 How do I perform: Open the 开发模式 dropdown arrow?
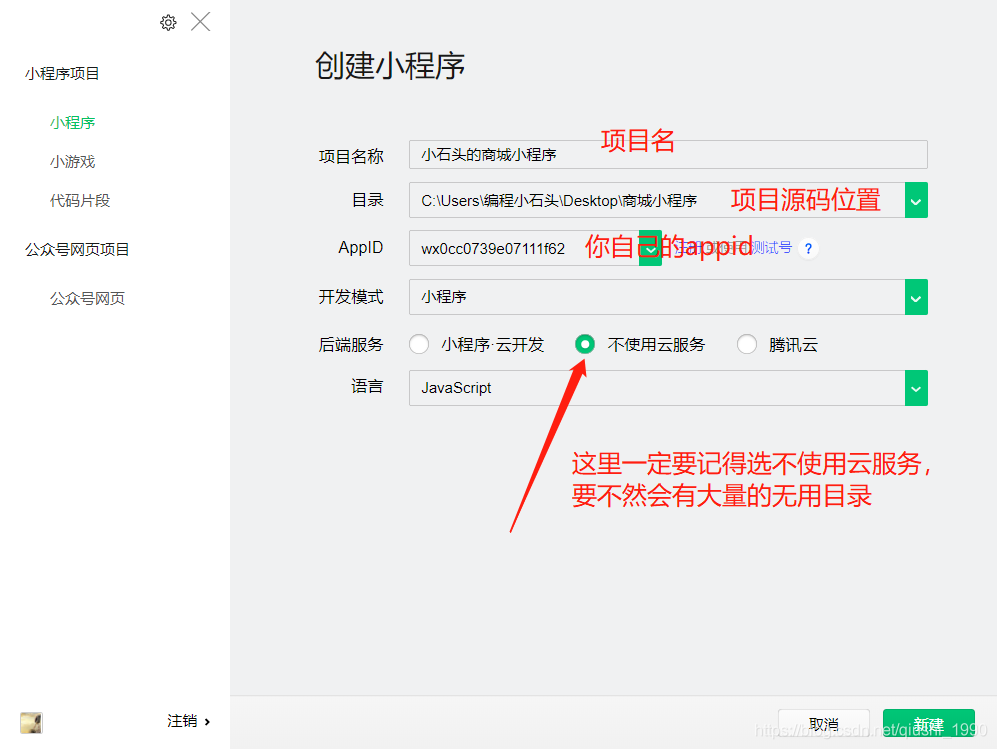point(916,297)
